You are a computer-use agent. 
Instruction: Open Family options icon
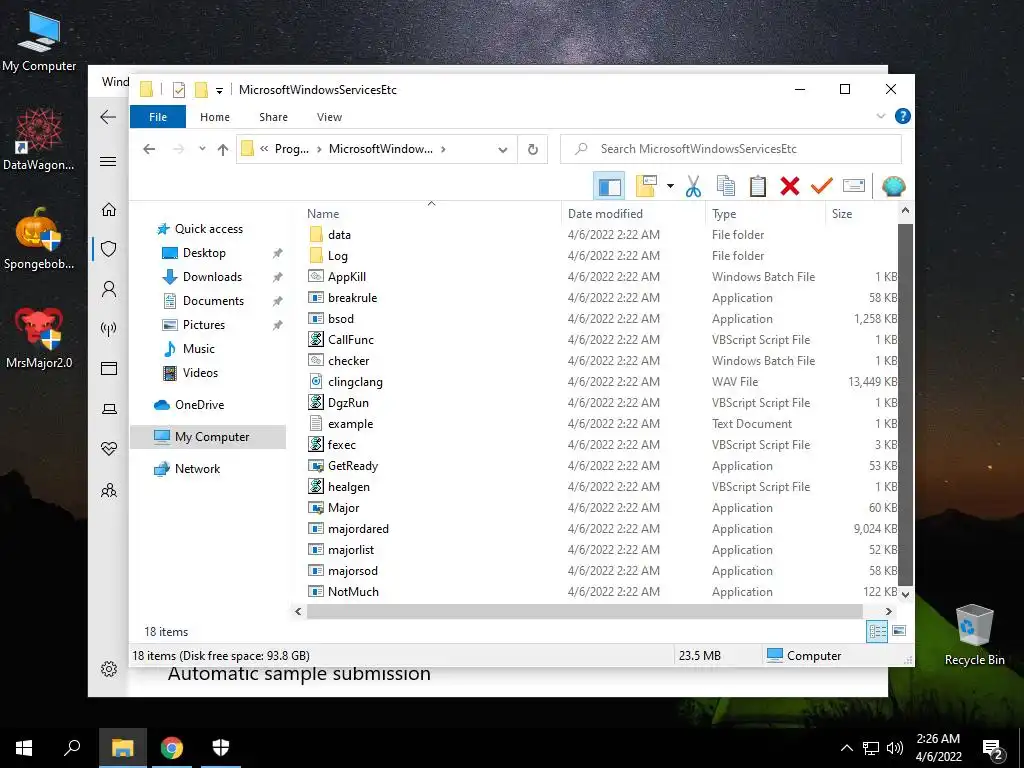[109, 490]
